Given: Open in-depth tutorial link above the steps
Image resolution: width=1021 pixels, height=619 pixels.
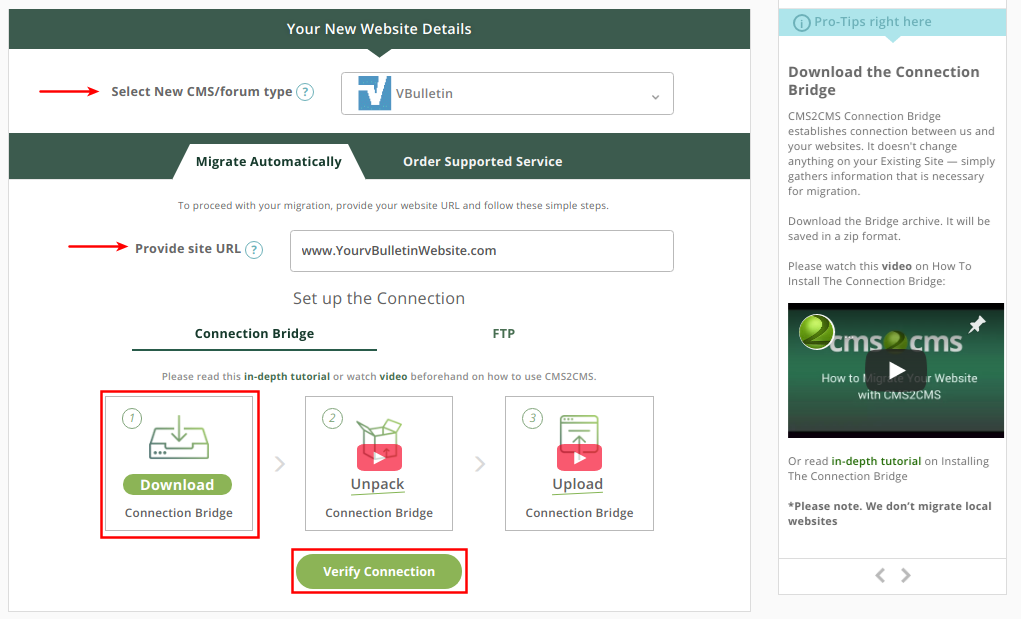Looking at the screenshot, I should (x=287, y=376).
